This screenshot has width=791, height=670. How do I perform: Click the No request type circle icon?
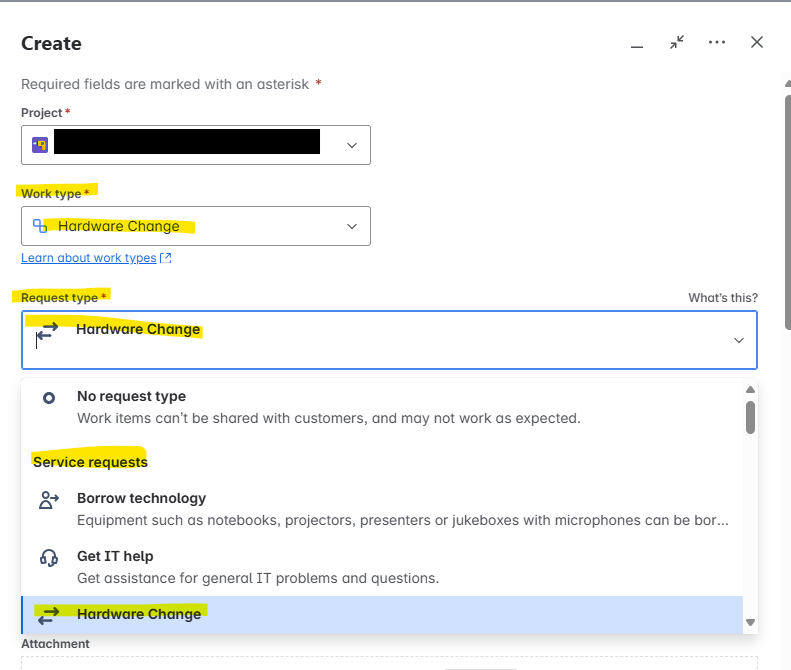[49, 398]
